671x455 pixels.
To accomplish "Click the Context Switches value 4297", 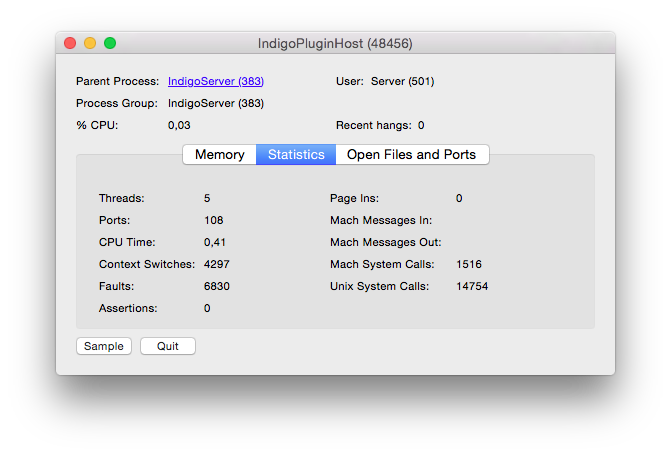I will click(x=217, y=264).
